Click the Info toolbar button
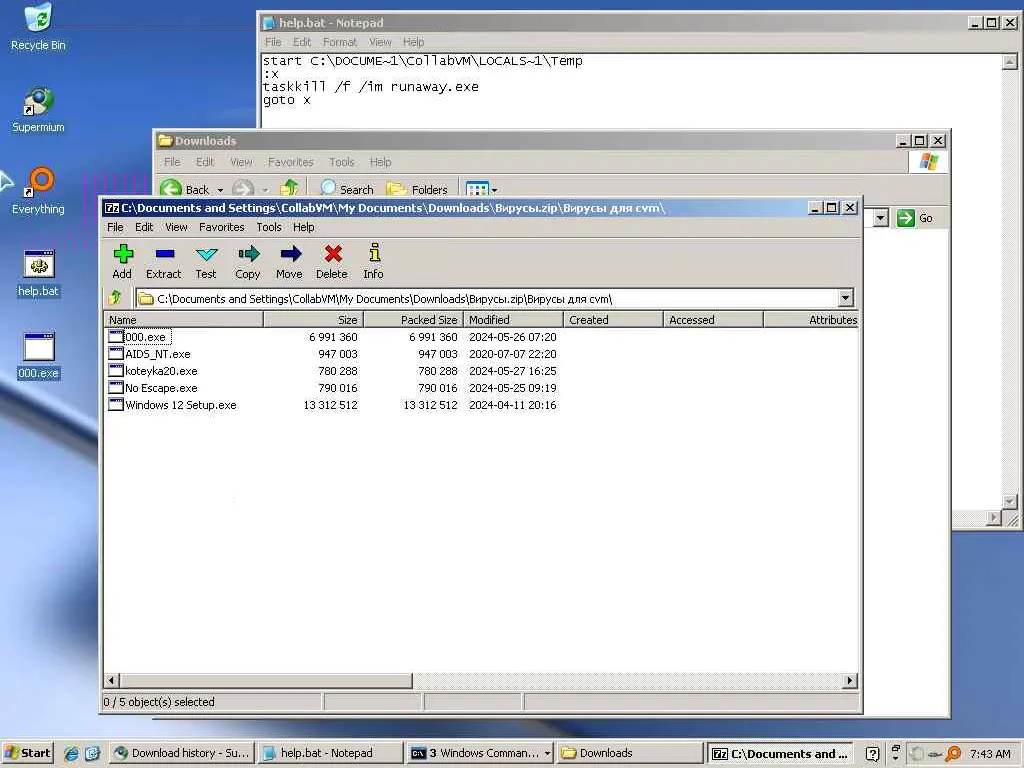 (374, 261)
